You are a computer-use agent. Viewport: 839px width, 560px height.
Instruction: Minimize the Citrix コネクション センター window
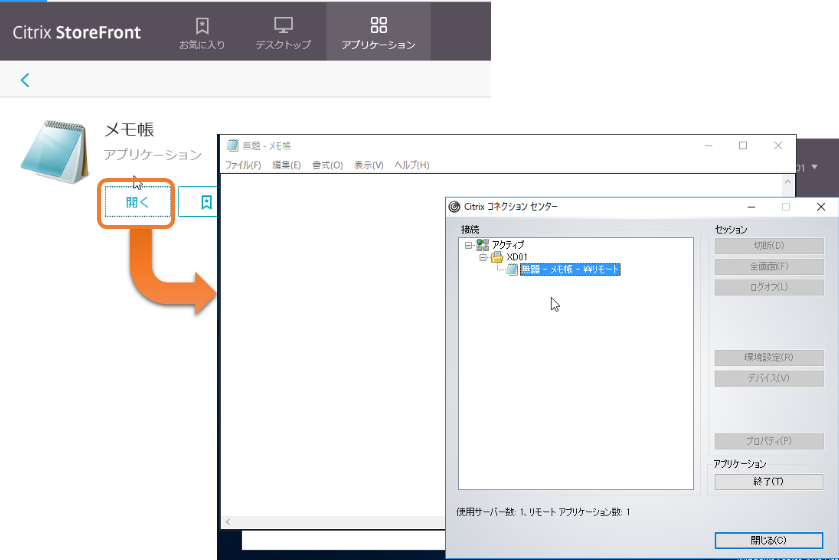point(751,206)
